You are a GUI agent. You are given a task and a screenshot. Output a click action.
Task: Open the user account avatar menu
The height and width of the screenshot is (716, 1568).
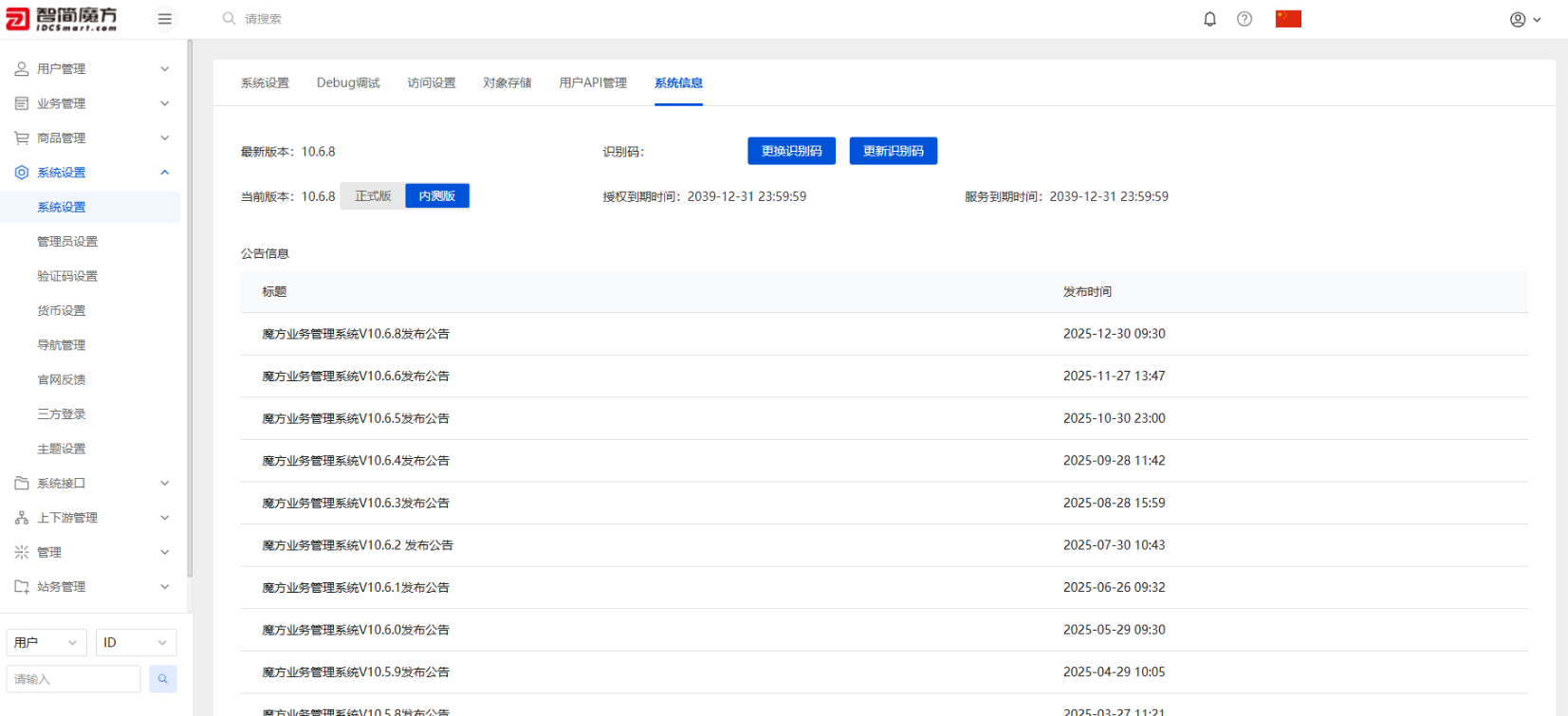pyautogui.click(x=1524, y=19)
